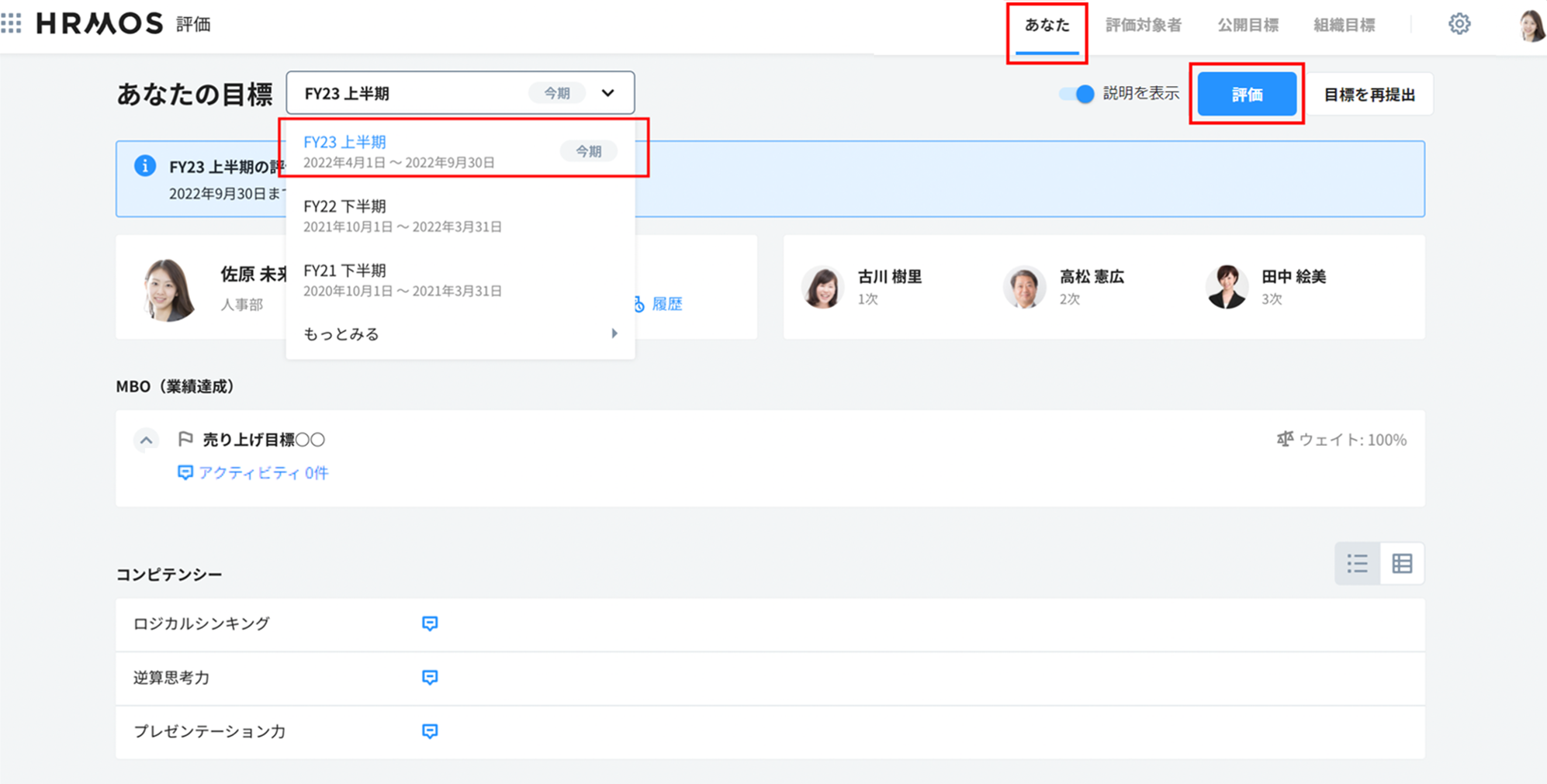Image resolution: width=1547 pixels, height=784 pixels.
Task: Open comment icon for プレゼンテーション力
Action: pos(430,731)
